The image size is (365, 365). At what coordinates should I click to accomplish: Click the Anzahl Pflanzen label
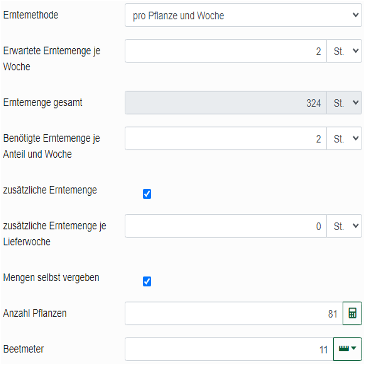coord(35,313)
